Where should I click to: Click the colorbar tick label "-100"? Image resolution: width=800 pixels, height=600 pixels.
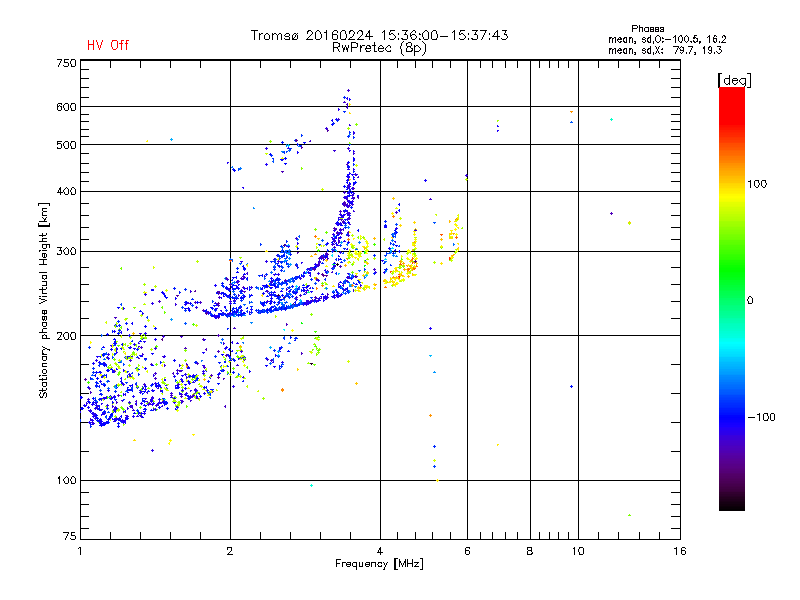[x=761, y=417]
